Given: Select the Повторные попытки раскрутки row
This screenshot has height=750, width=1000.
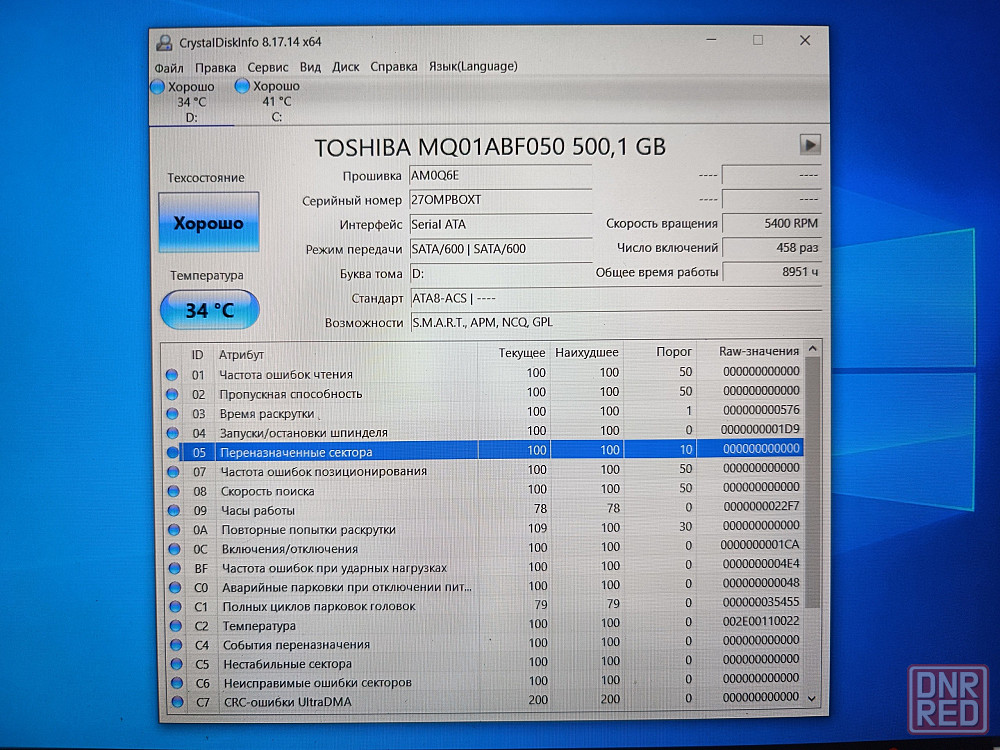Looking at the screenshot, I should click(483, 528).
